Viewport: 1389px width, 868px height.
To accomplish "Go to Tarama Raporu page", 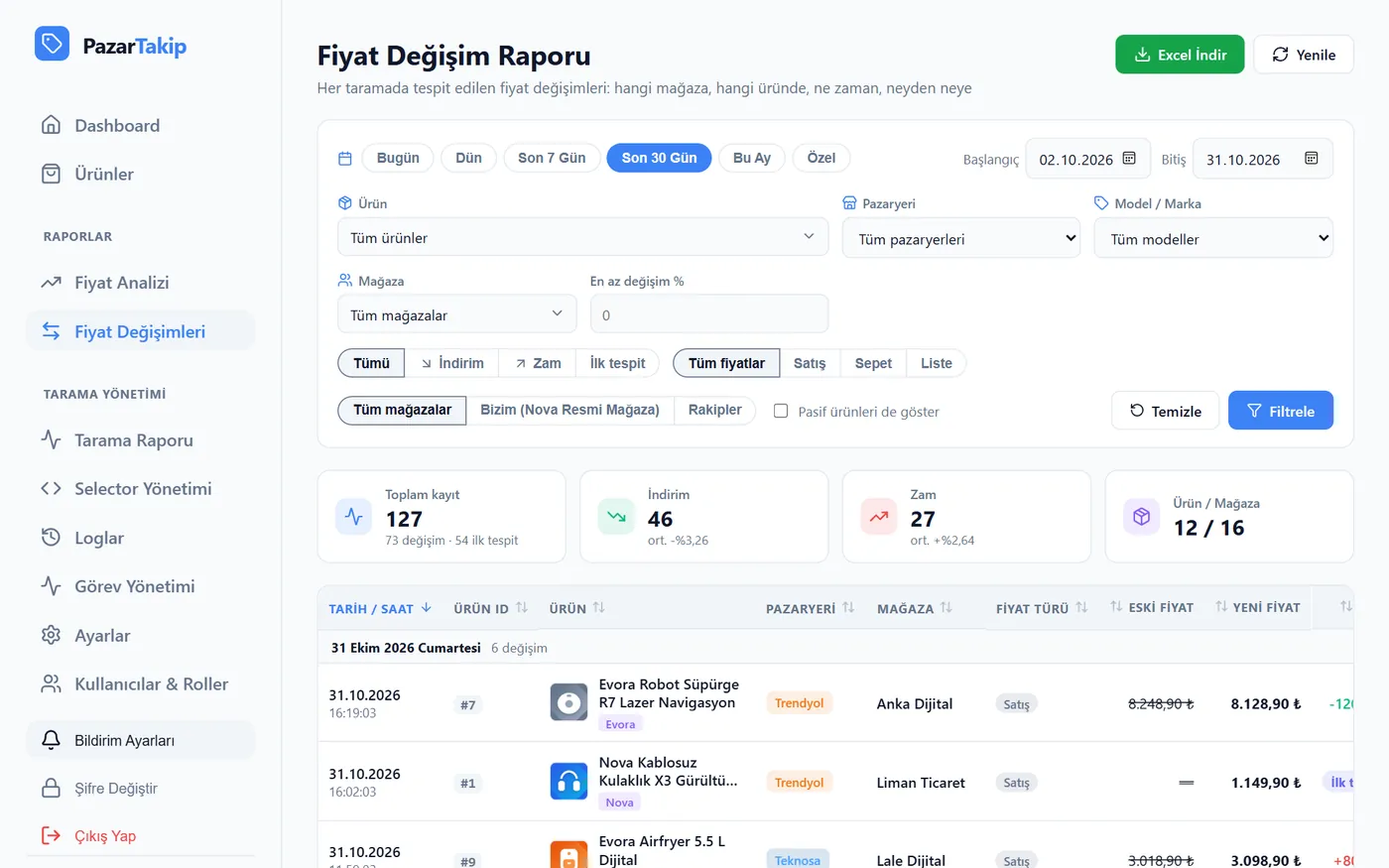I will click(x=140, y=439).
